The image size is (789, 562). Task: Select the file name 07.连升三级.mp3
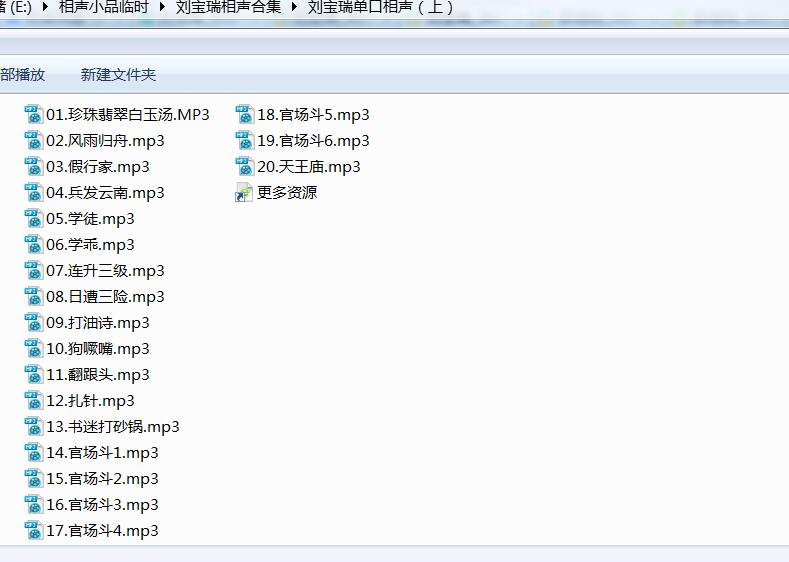[x=105, y=271]
